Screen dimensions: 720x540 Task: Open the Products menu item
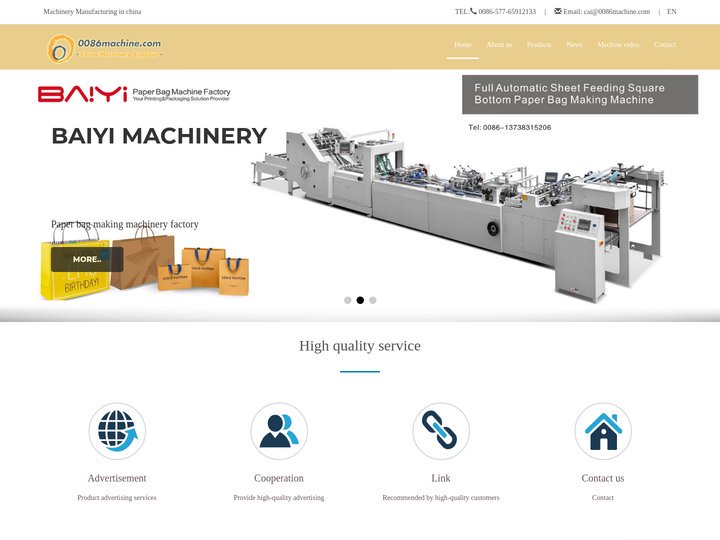point(539,45)
